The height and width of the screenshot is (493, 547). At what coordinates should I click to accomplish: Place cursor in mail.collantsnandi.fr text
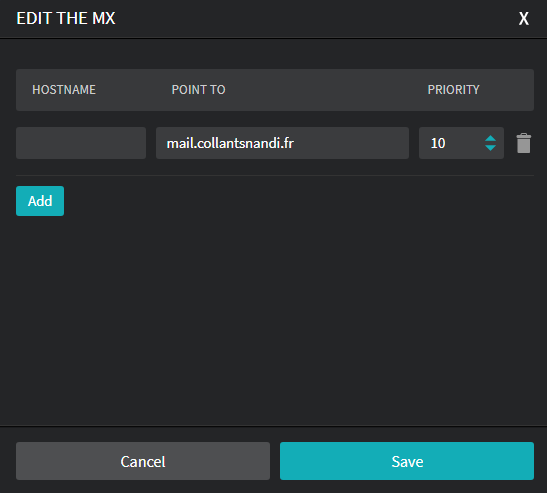point(230,143)
